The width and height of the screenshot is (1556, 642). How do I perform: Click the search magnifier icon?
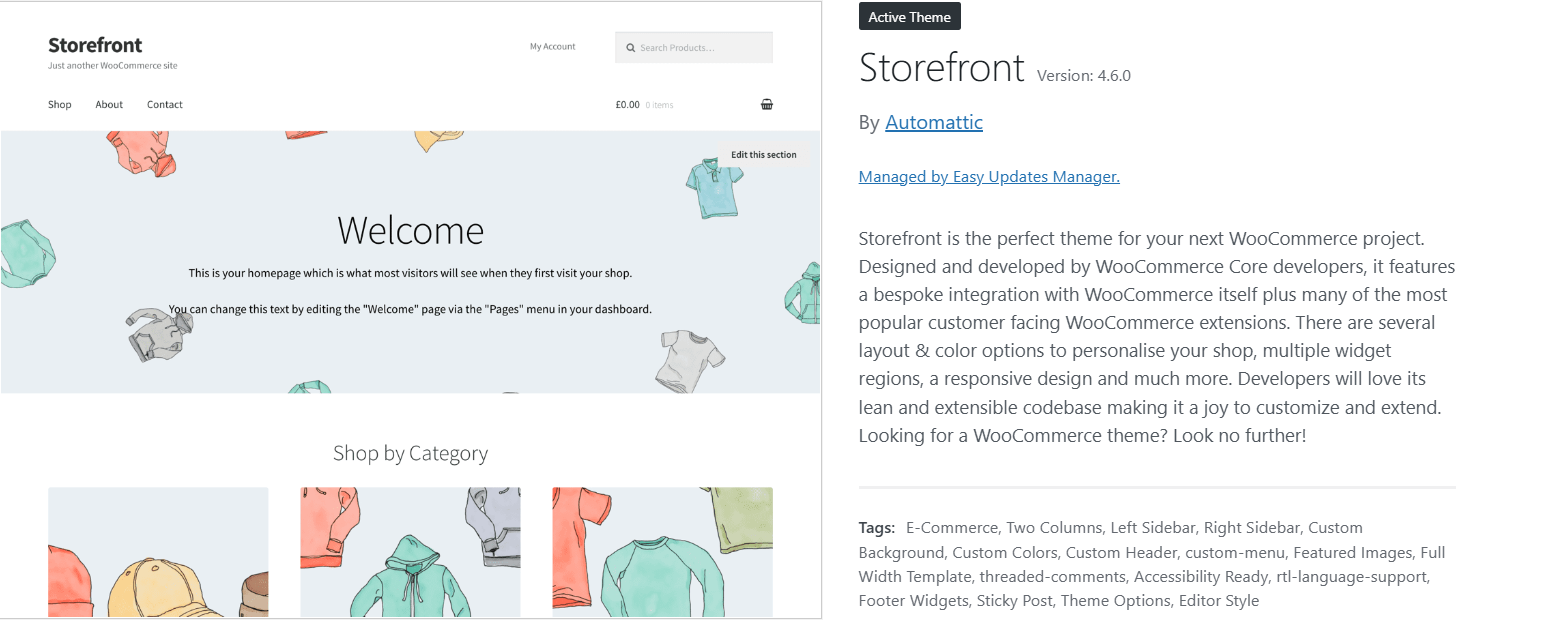click(631, 48)
